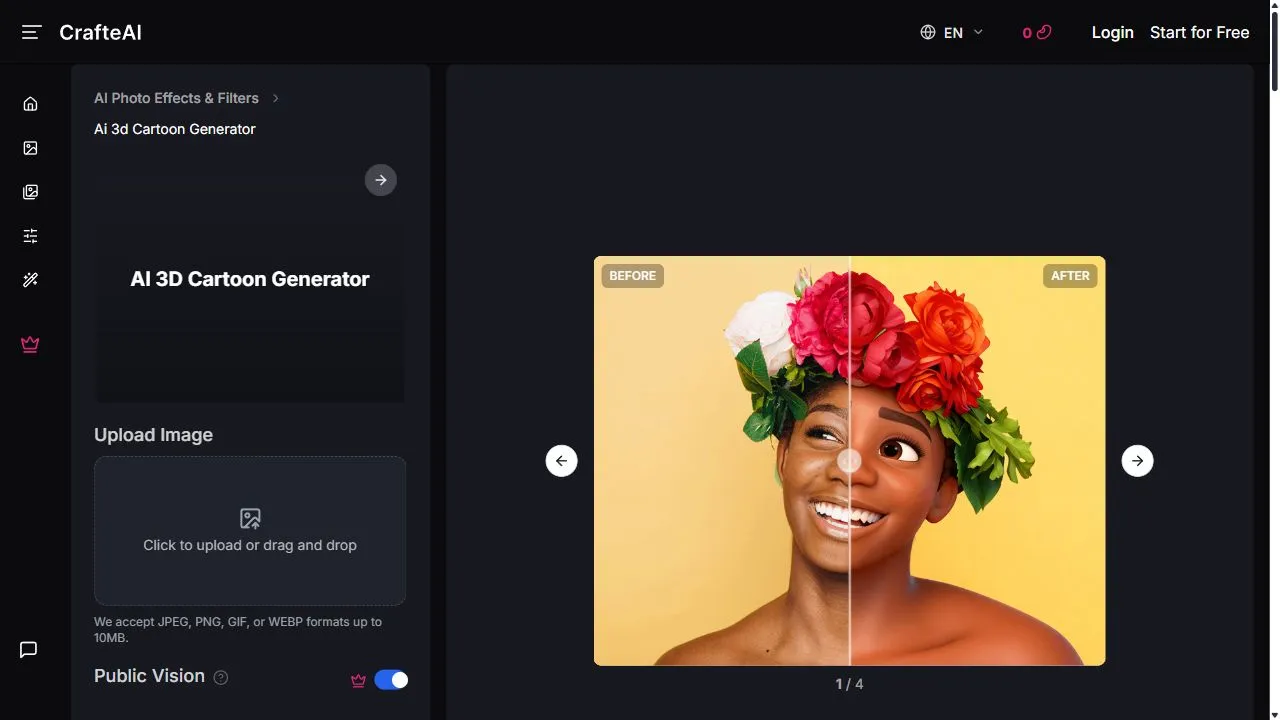Open the chat feedback icon
The width and height of the screenshot is (1280, 720).
[29, 650]
